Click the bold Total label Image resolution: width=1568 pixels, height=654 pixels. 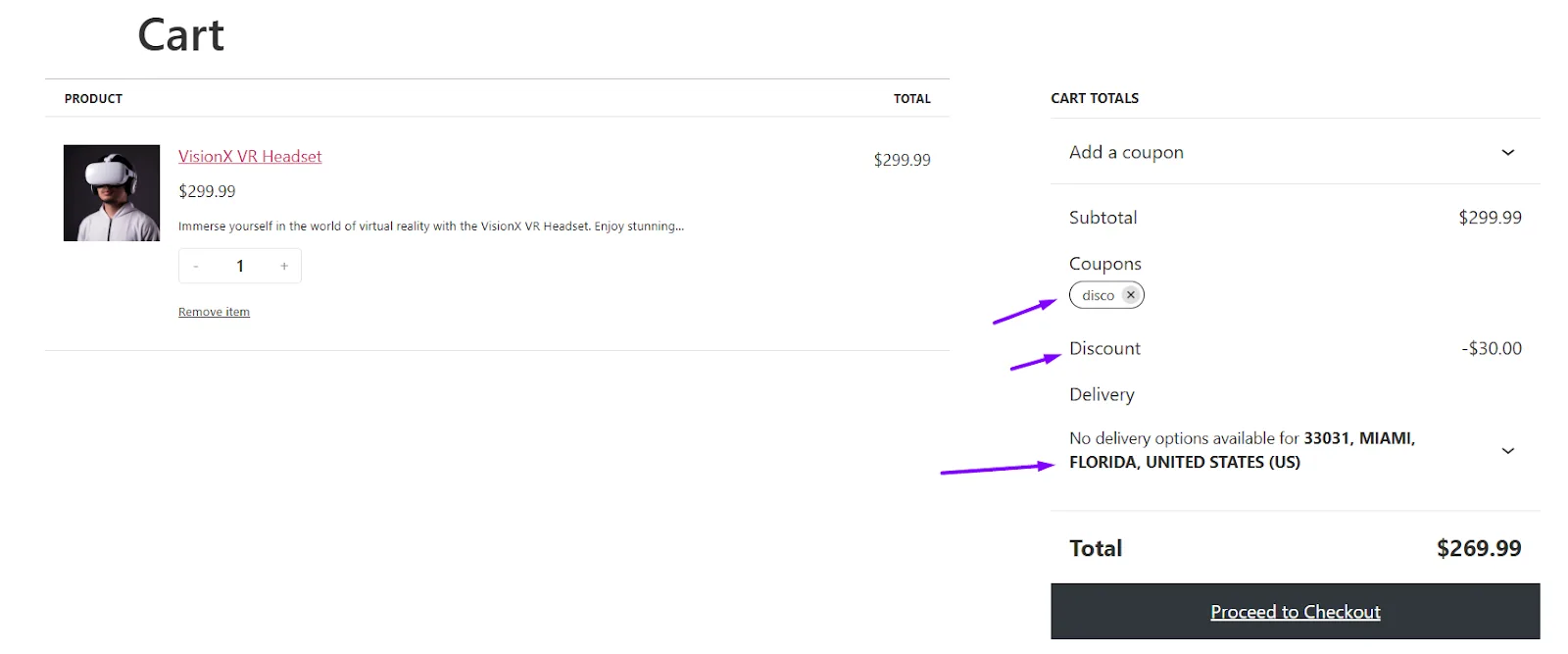(1096, 548)
